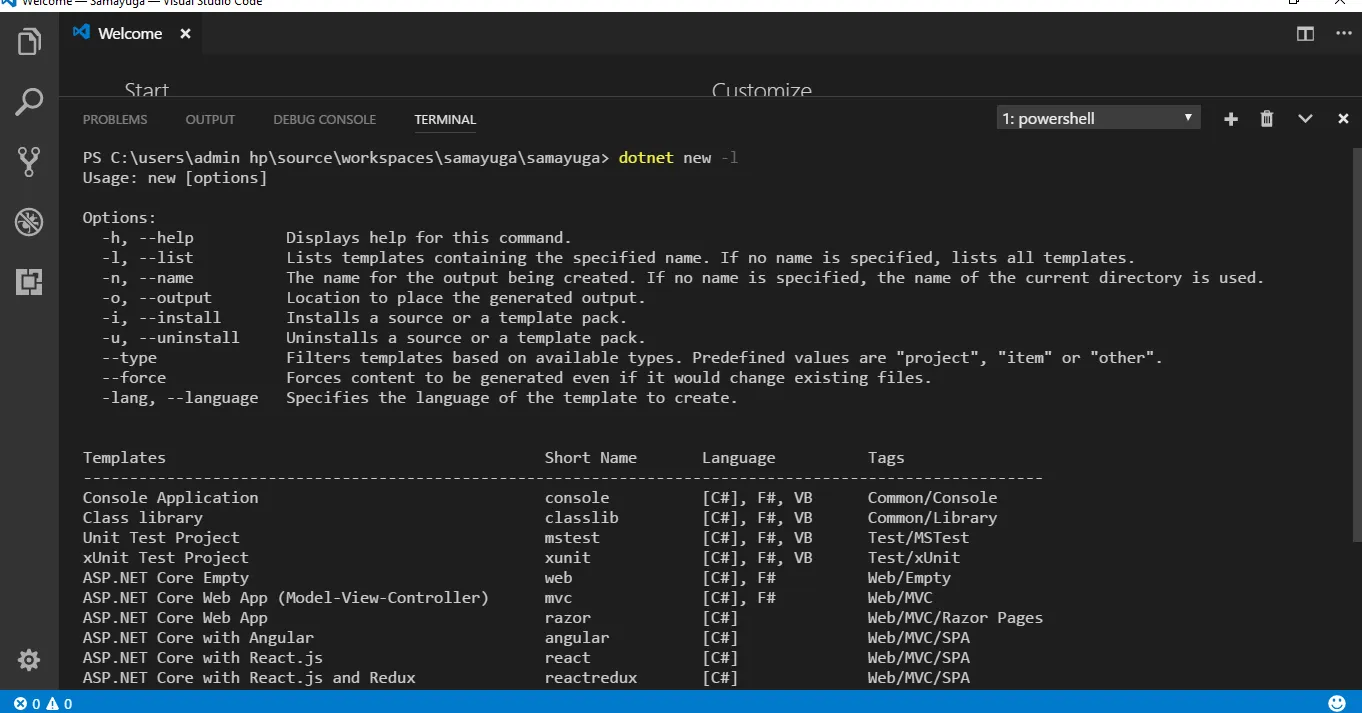
Task: Click the 'Common/Console' tag text
Action: 932,497
